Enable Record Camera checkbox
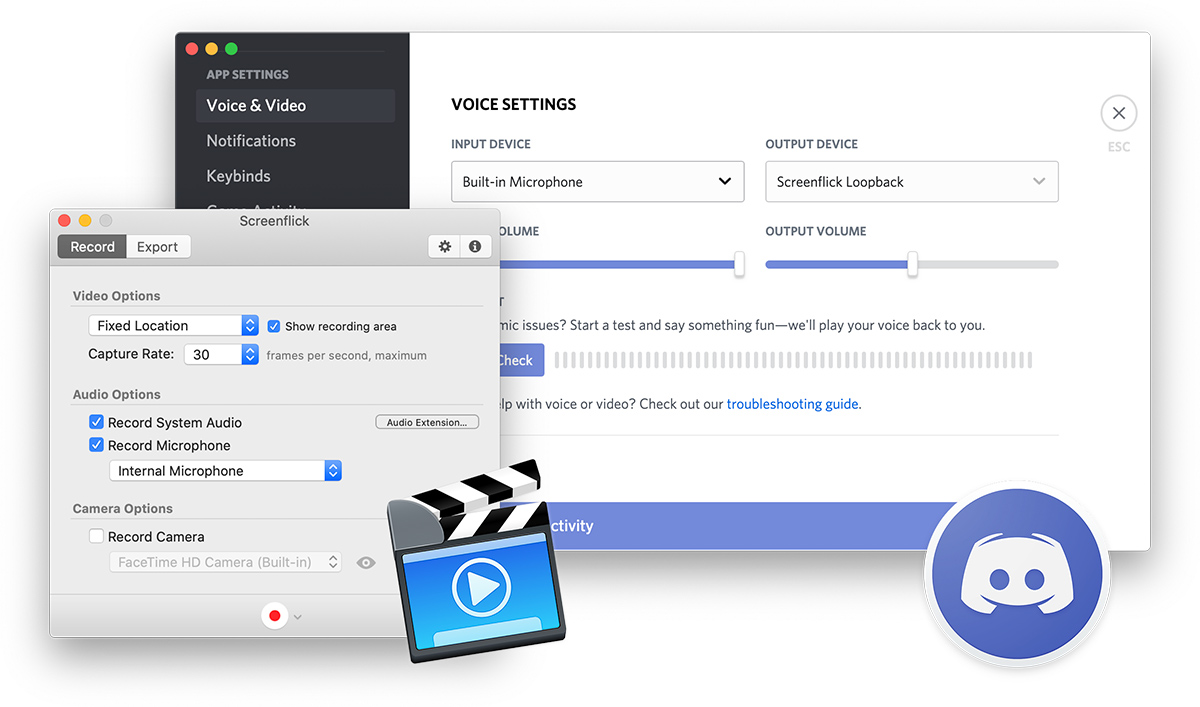 [97, 536]
